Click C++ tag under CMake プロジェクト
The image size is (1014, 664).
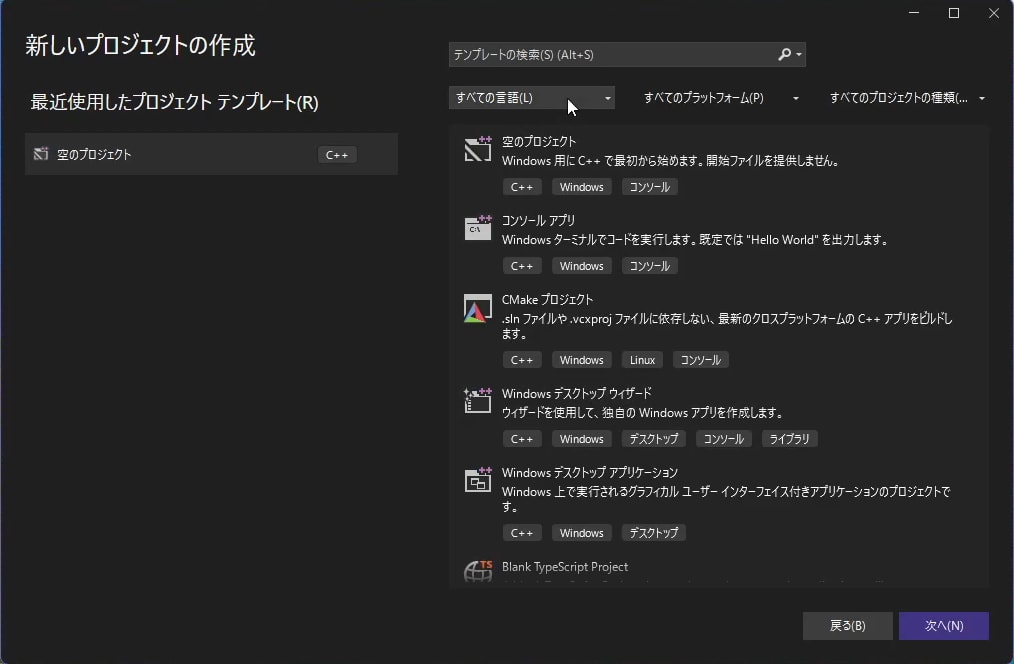point(522,360)
